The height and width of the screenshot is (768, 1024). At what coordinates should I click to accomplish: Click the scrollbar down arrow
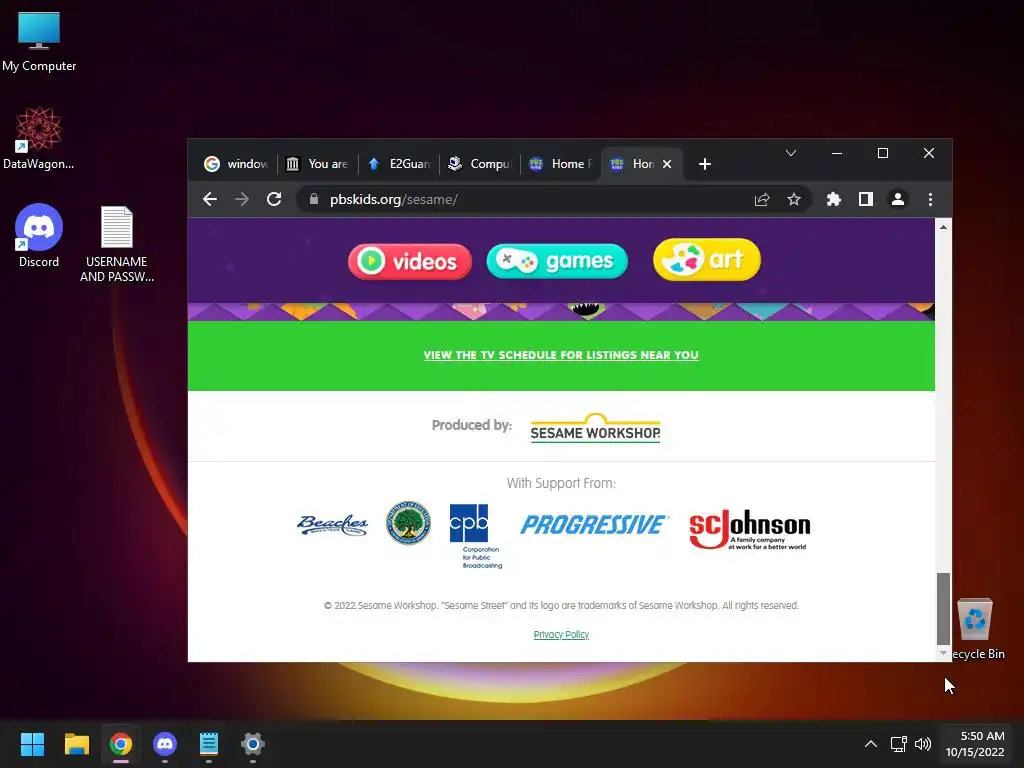pyautogui.click(x=943, y=653)
